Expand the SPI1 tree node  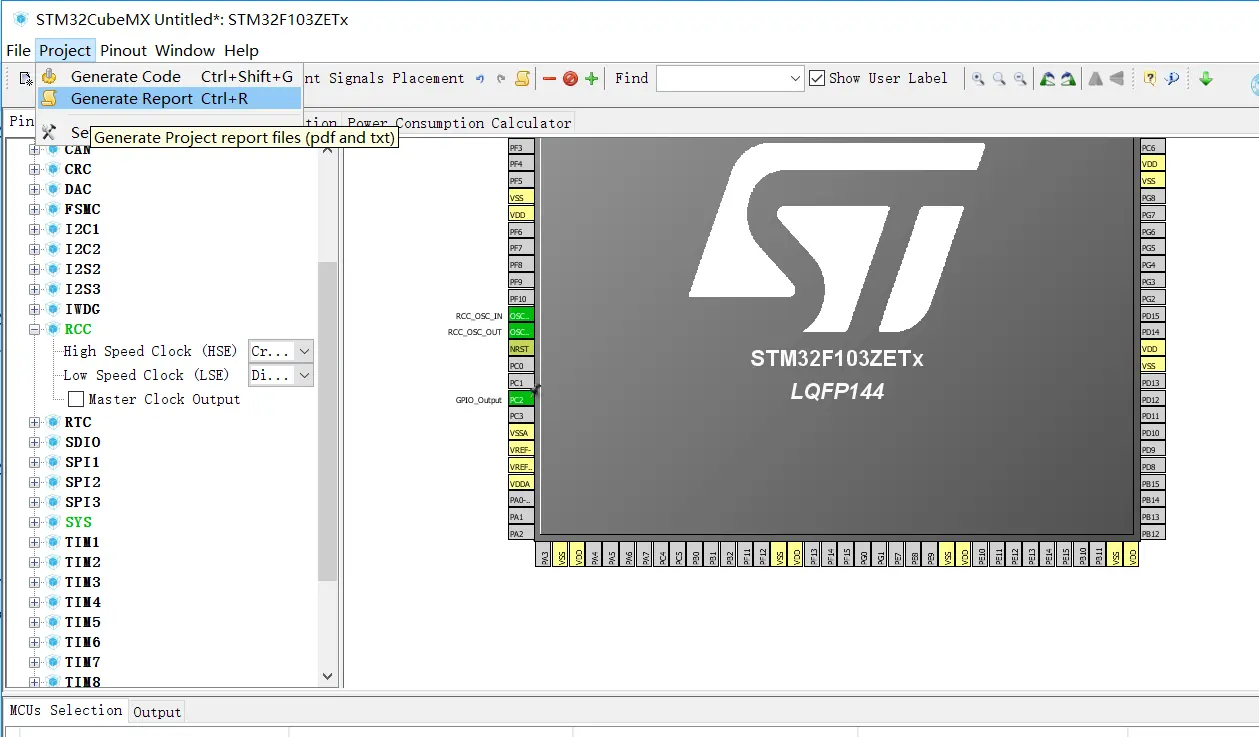pos(35,462)
